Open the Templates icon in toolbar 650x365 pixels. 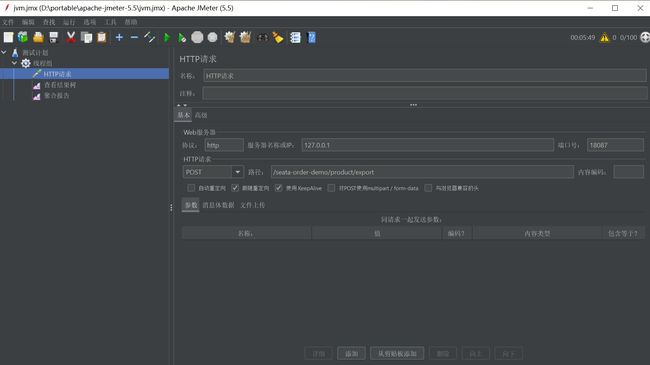tap(23, 37)
